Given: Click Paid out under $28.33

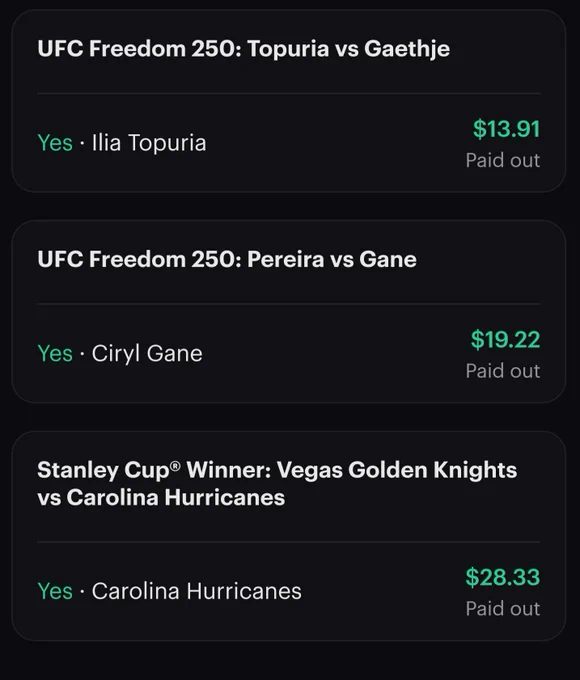Looking at the screenshot, I should tap(503, 609).
